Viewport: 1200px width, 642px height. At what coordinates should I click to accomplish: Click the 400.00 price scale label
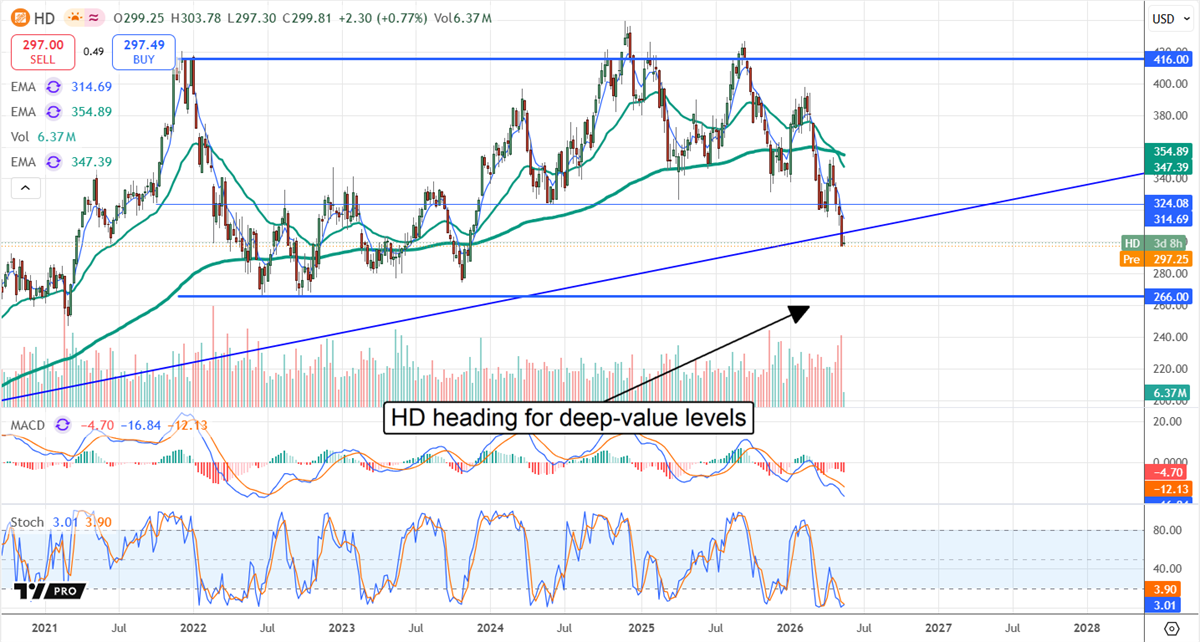click(x=1168, y=84)
